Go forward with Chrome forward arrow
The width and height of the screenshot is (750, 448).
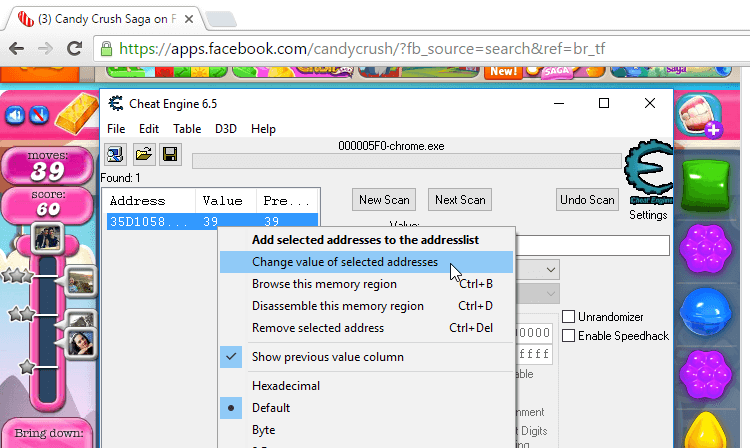pyautogui.click(x=45, y=48)
